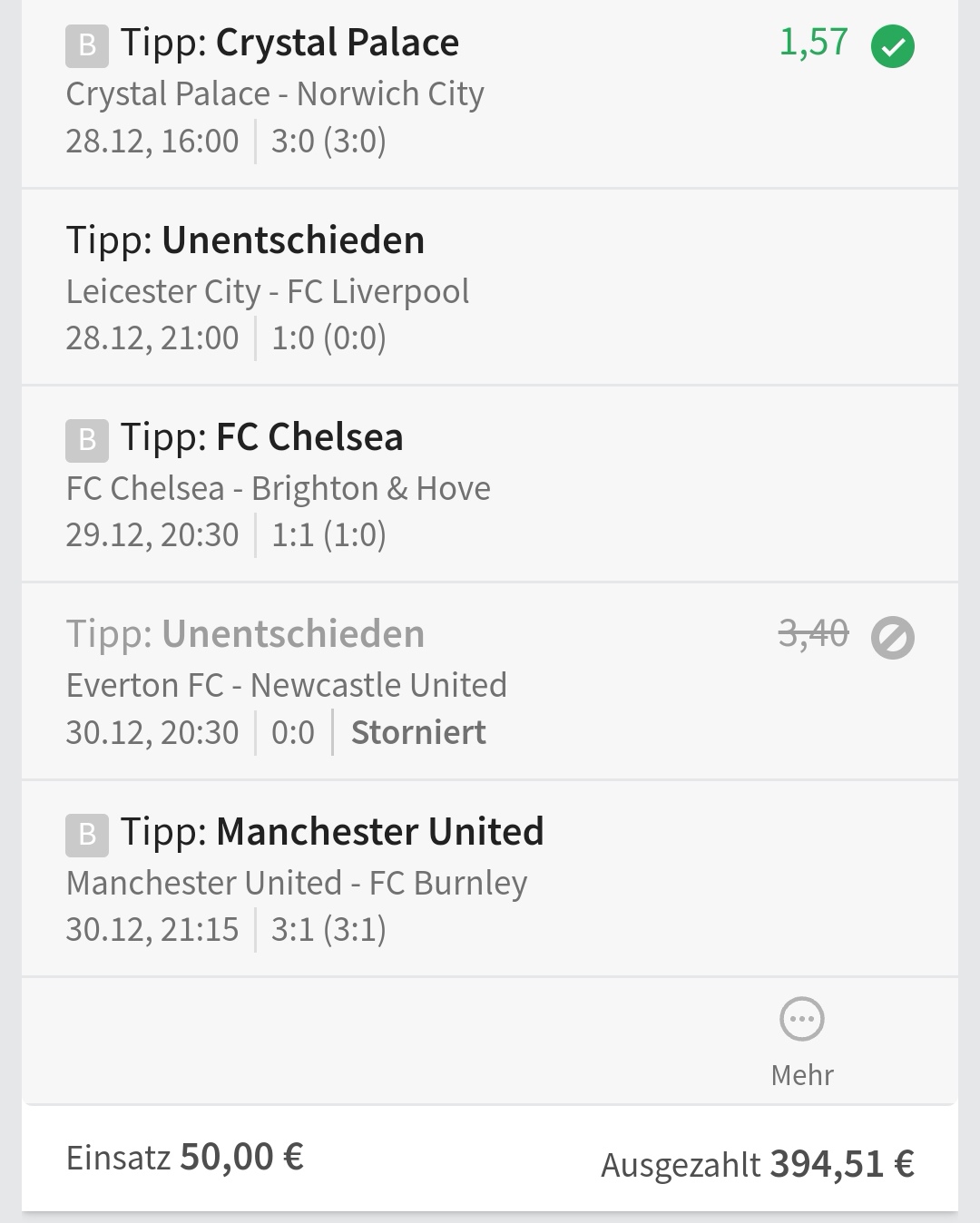Click the Storniert status label
The image size is (980, 1223).
(418, 732)
